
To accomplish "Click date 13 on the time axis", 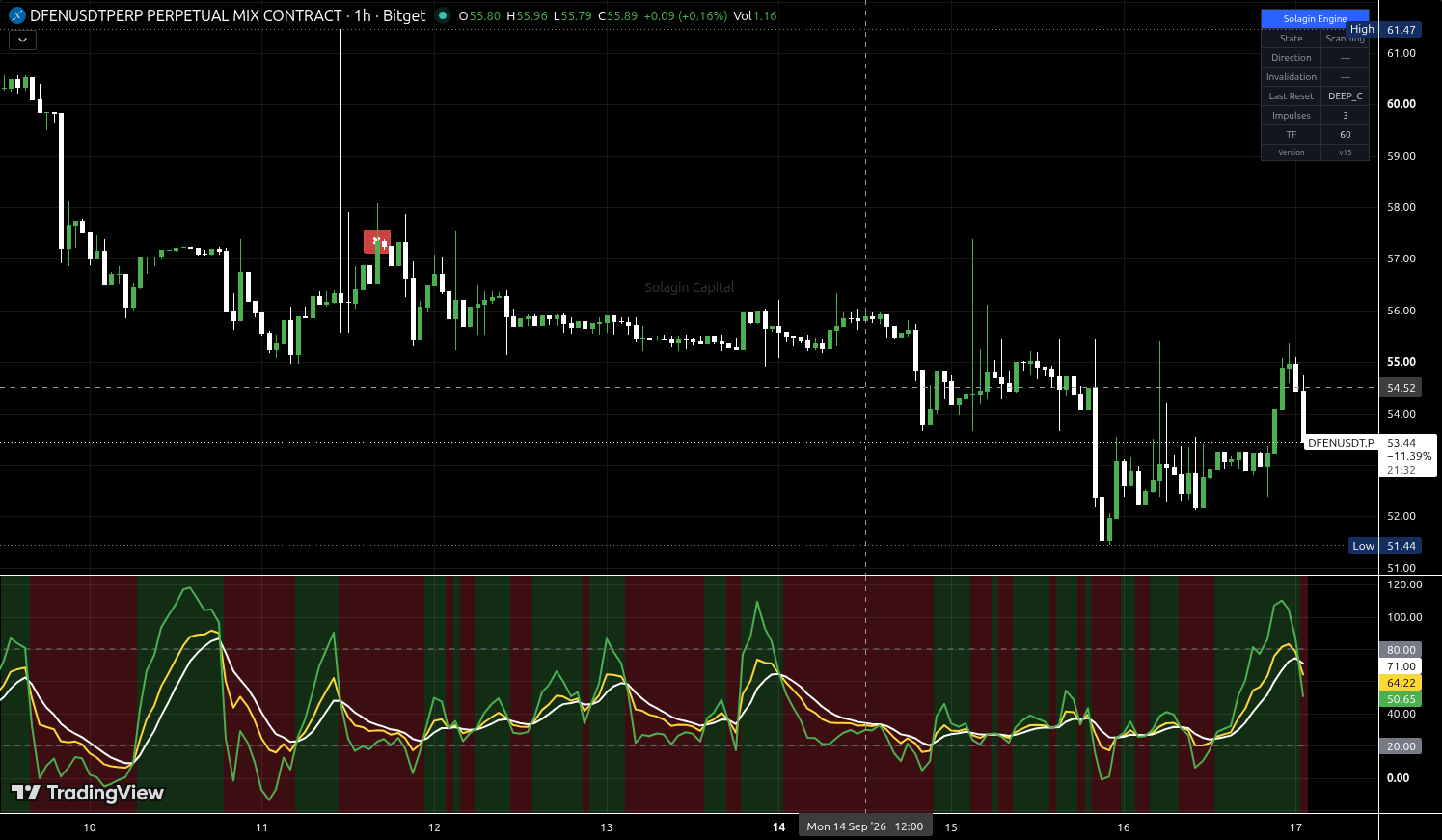I will pyautogui.click(x=607, y=827).
